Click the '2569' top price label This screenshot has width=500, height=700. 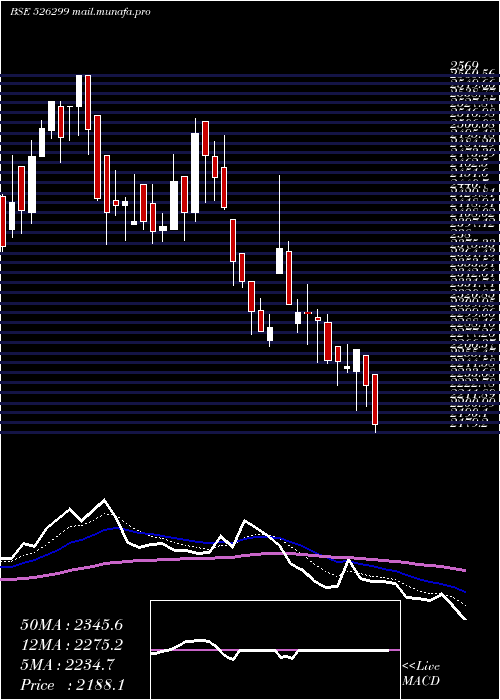click(x=464, y=66)
